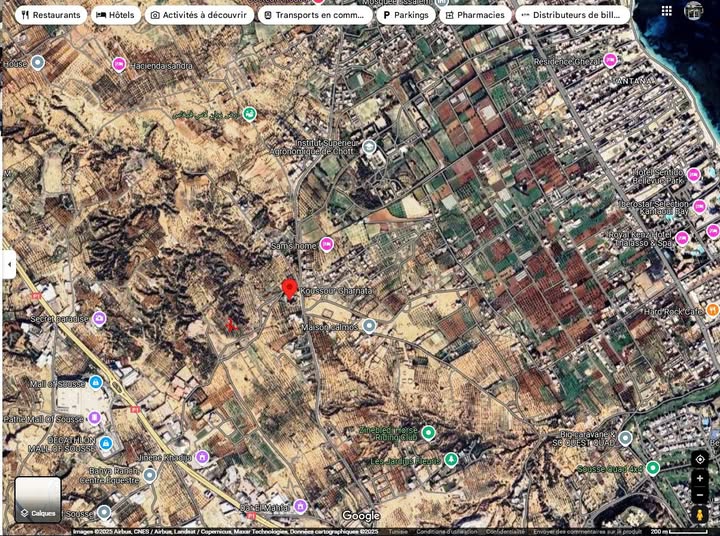Screen dimensions: 720x536
Task: Select the Hard Rock Cafe marker
Action: [711, 311]
